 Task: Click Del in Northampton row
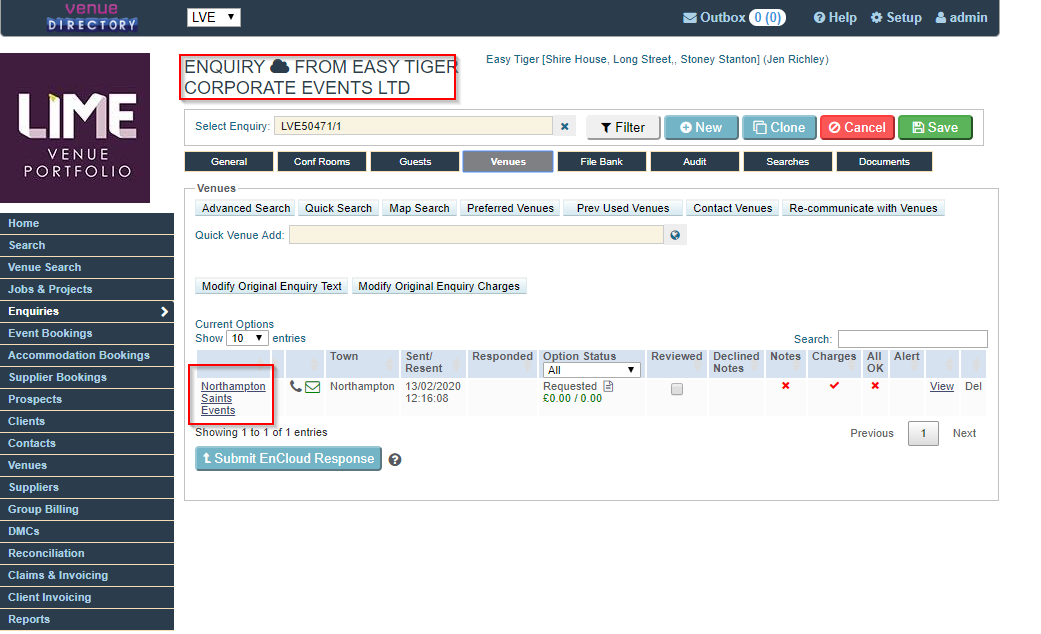click(973, 386)
